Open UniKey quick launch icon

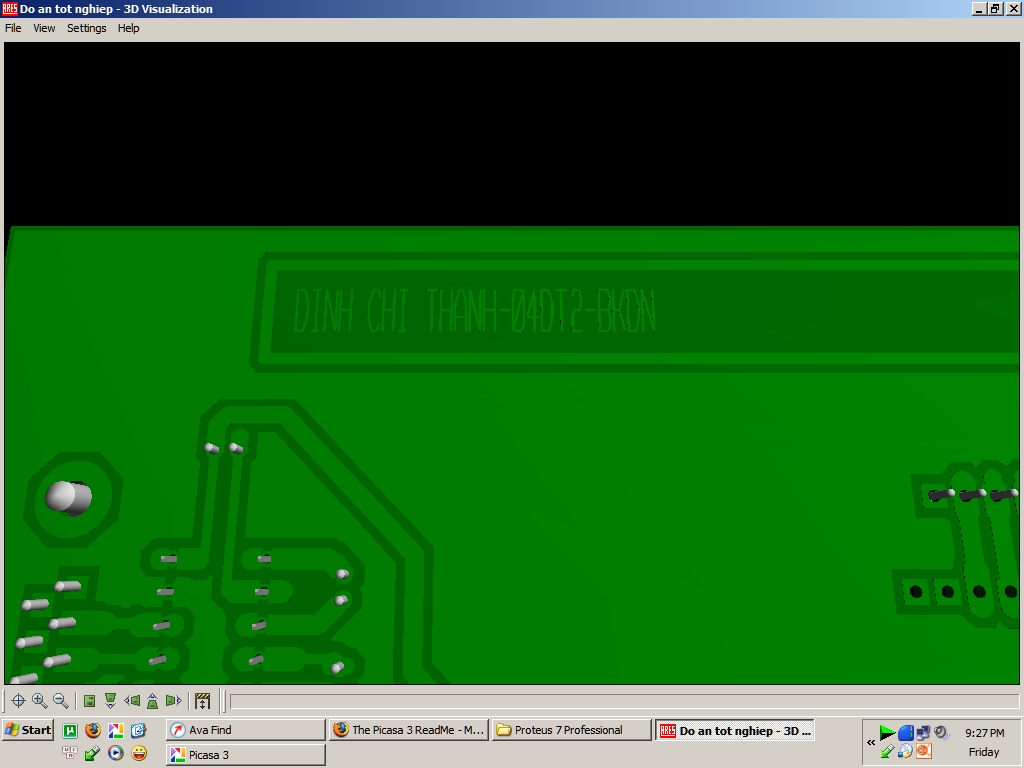[x=70, y=753]
